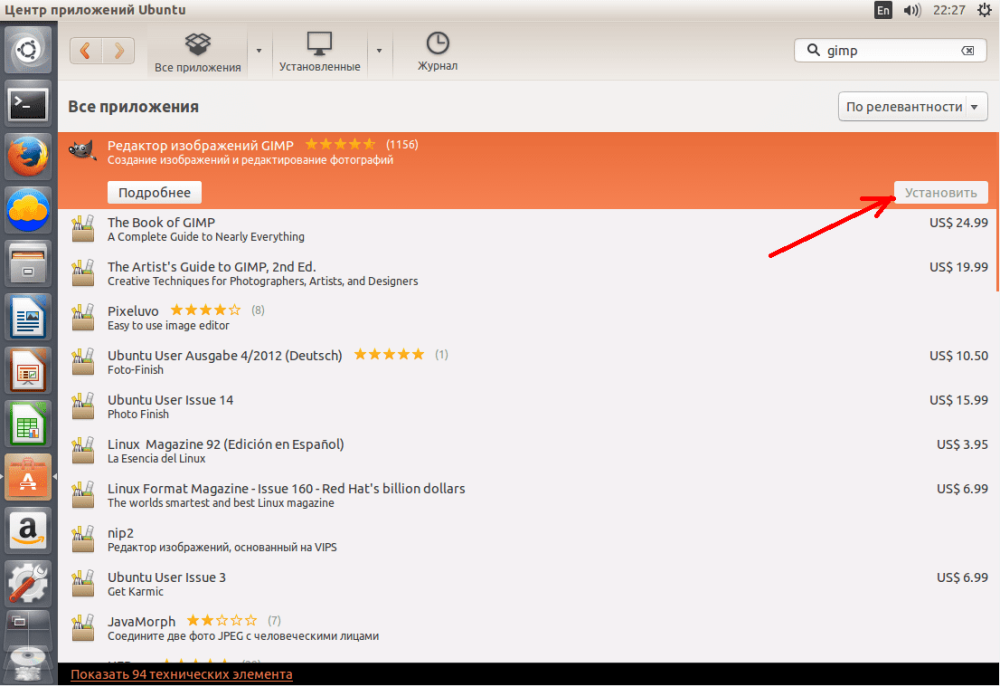Screen dimensions: 1000x686
Task: Open system settings wrench-gear dock icon
Action: (27, 583)
